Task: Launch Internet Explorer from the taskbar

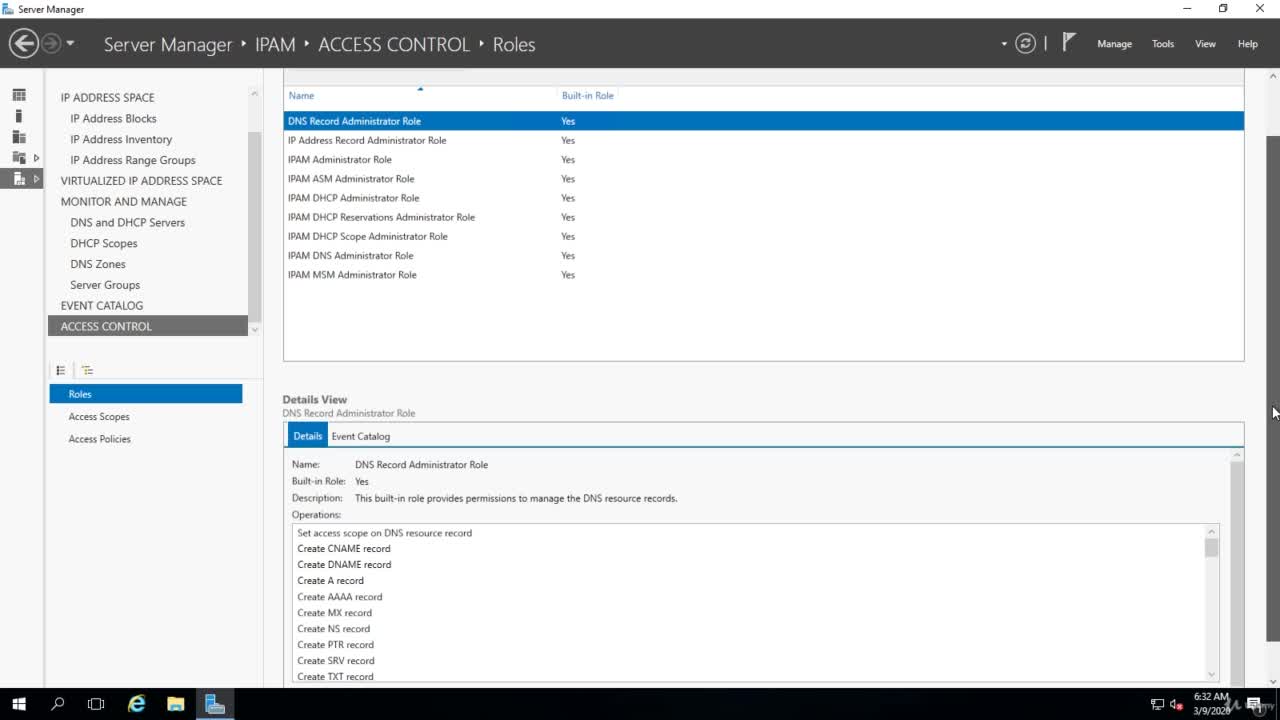Action: coord(136,704)
